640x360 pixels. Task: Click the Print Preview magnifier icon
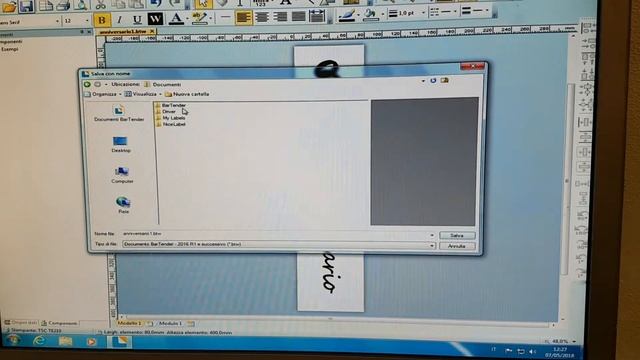tap(81, 5)
